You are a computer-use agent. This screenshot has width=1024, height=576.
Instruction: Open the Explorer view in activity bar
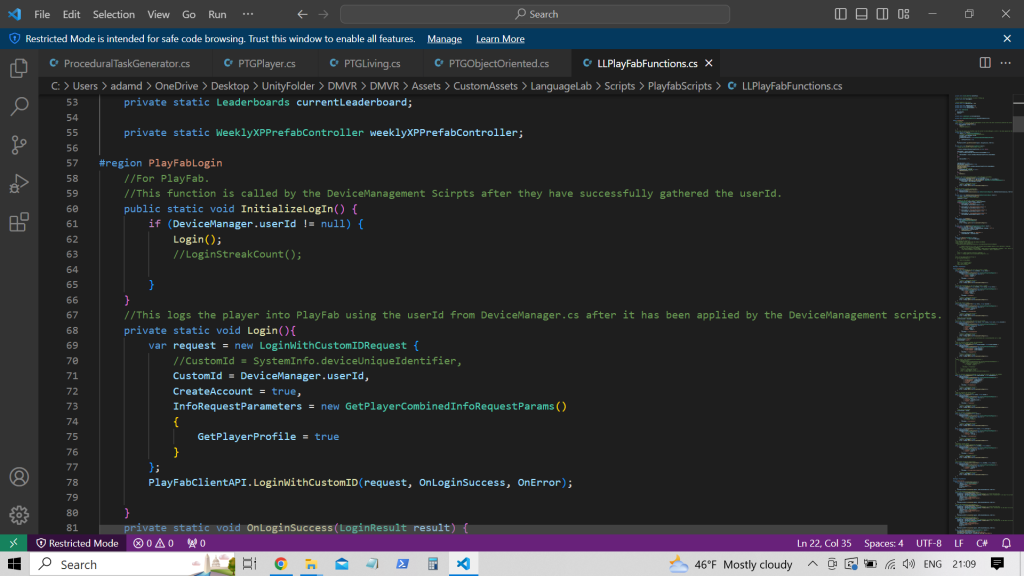(19, 68)
